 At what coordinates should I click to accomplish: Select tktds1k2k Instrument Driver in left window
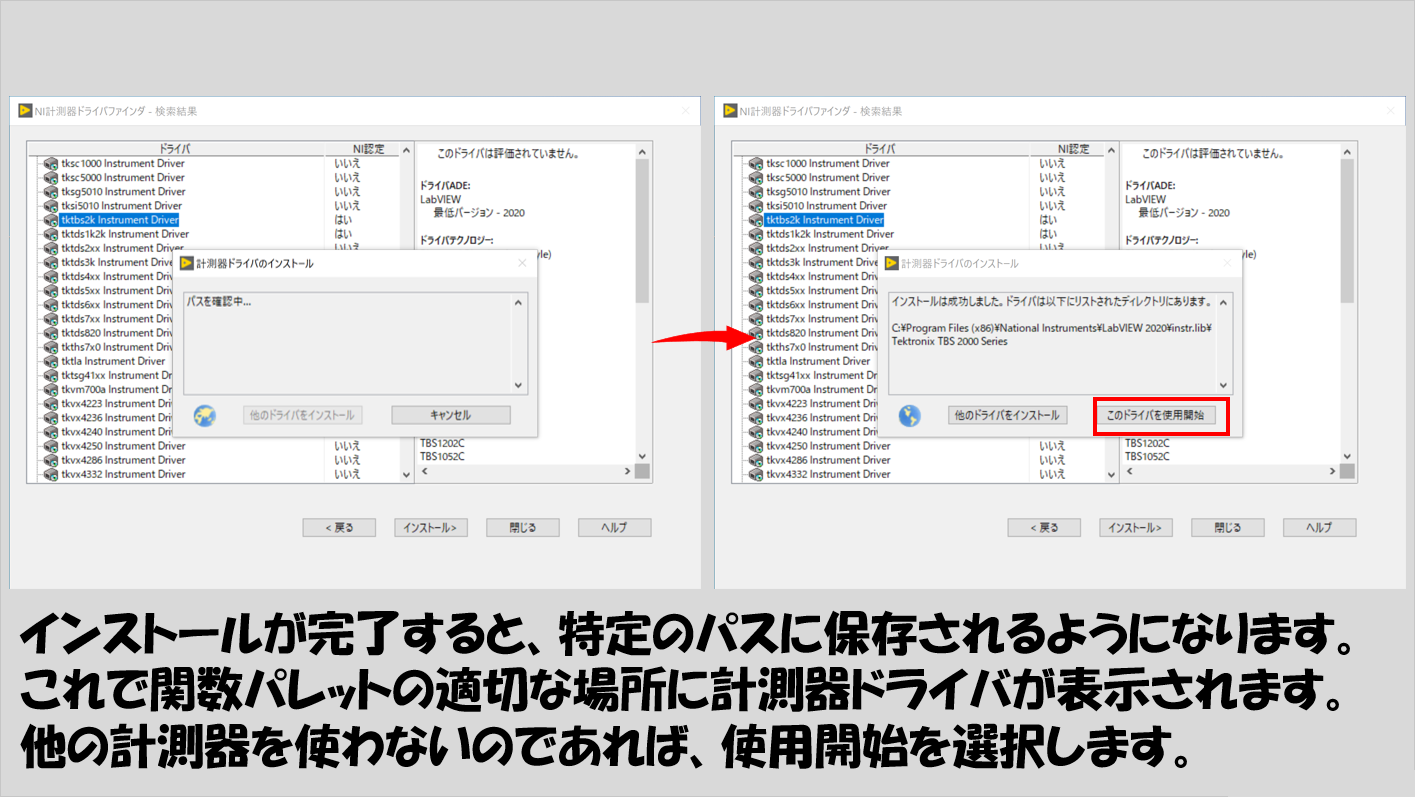click(x=125, y=234)
